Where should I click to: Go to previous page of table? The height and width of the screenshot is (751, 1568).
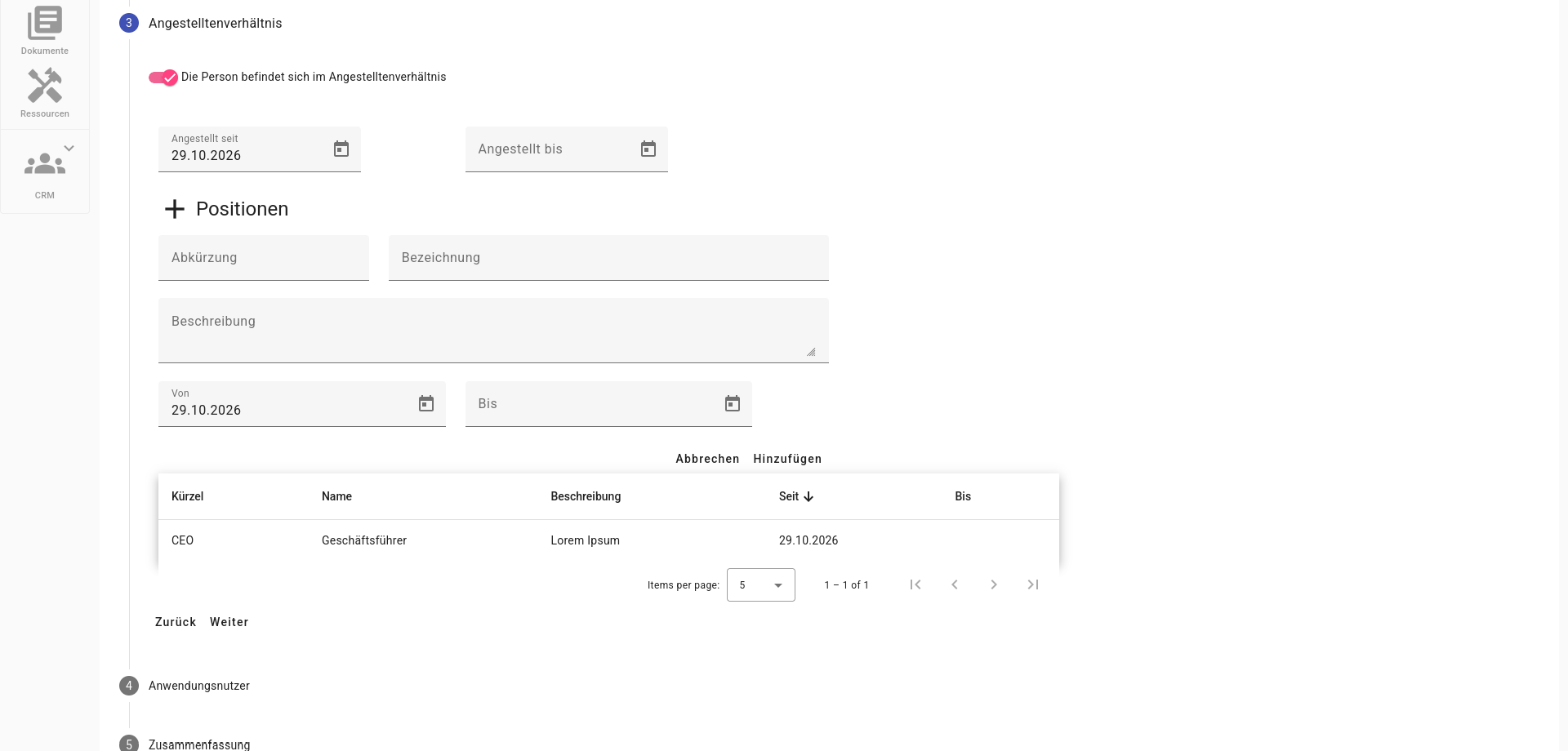click(955, 584)
